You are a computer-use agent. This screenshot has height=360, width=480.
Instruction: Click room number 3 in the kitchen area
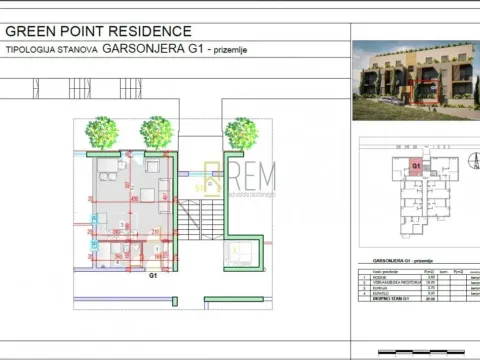[122, 225]
